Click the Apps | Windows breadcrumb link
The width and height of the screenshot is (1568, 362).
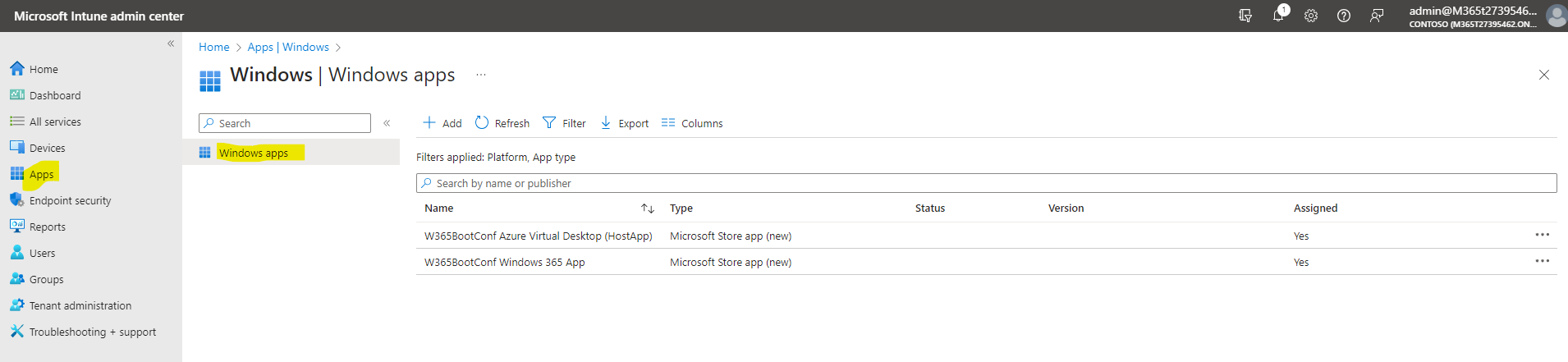(288, 47)
